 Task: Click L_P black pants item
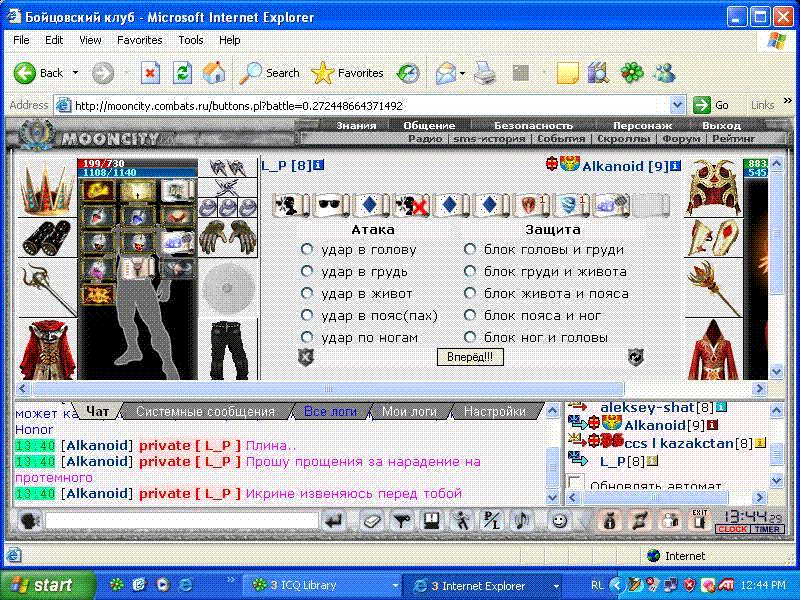tap(228, 349)
